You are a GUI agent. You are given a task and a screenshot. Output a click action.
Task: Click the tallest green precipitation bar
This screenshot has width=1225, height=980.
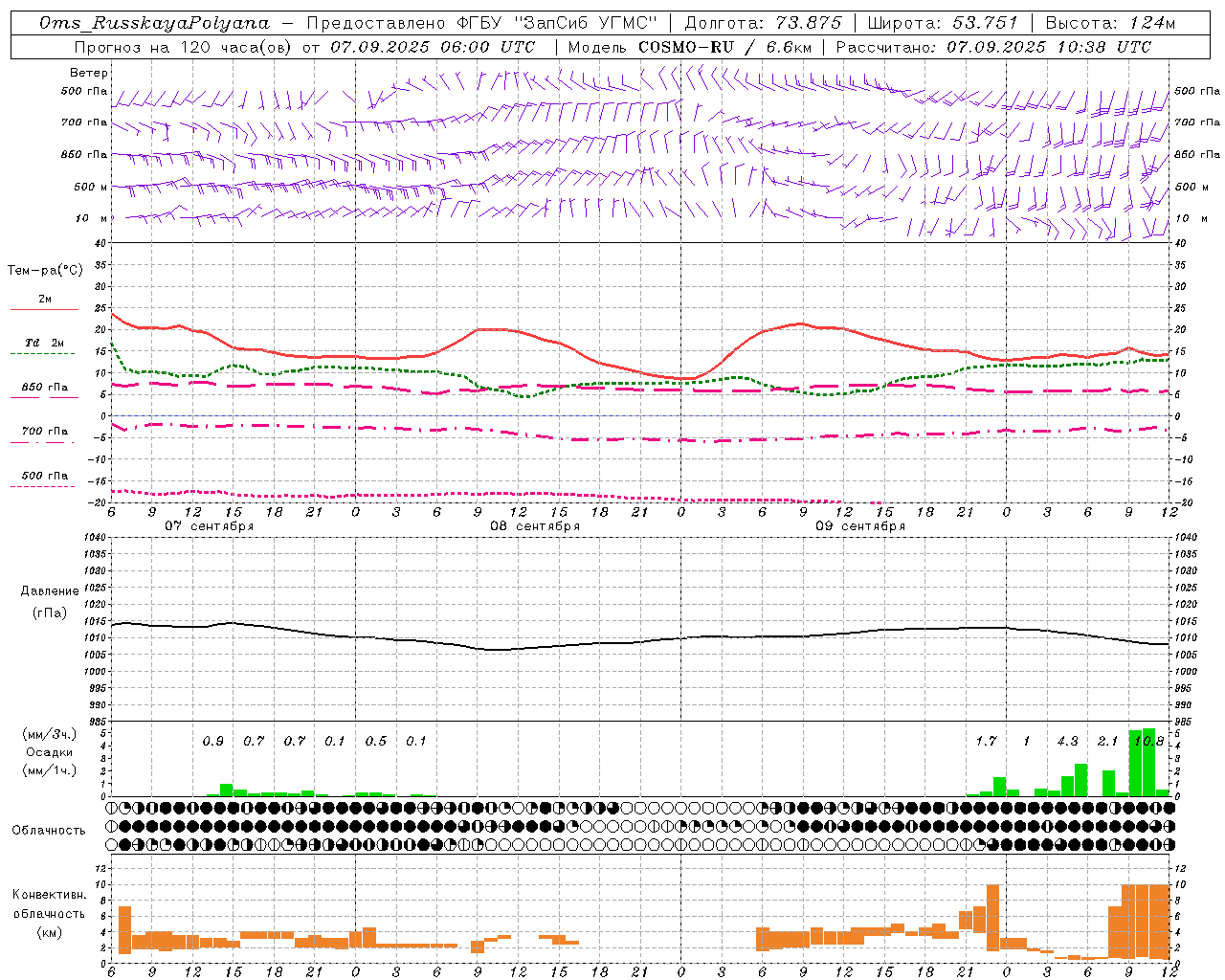coord(1148,762)
